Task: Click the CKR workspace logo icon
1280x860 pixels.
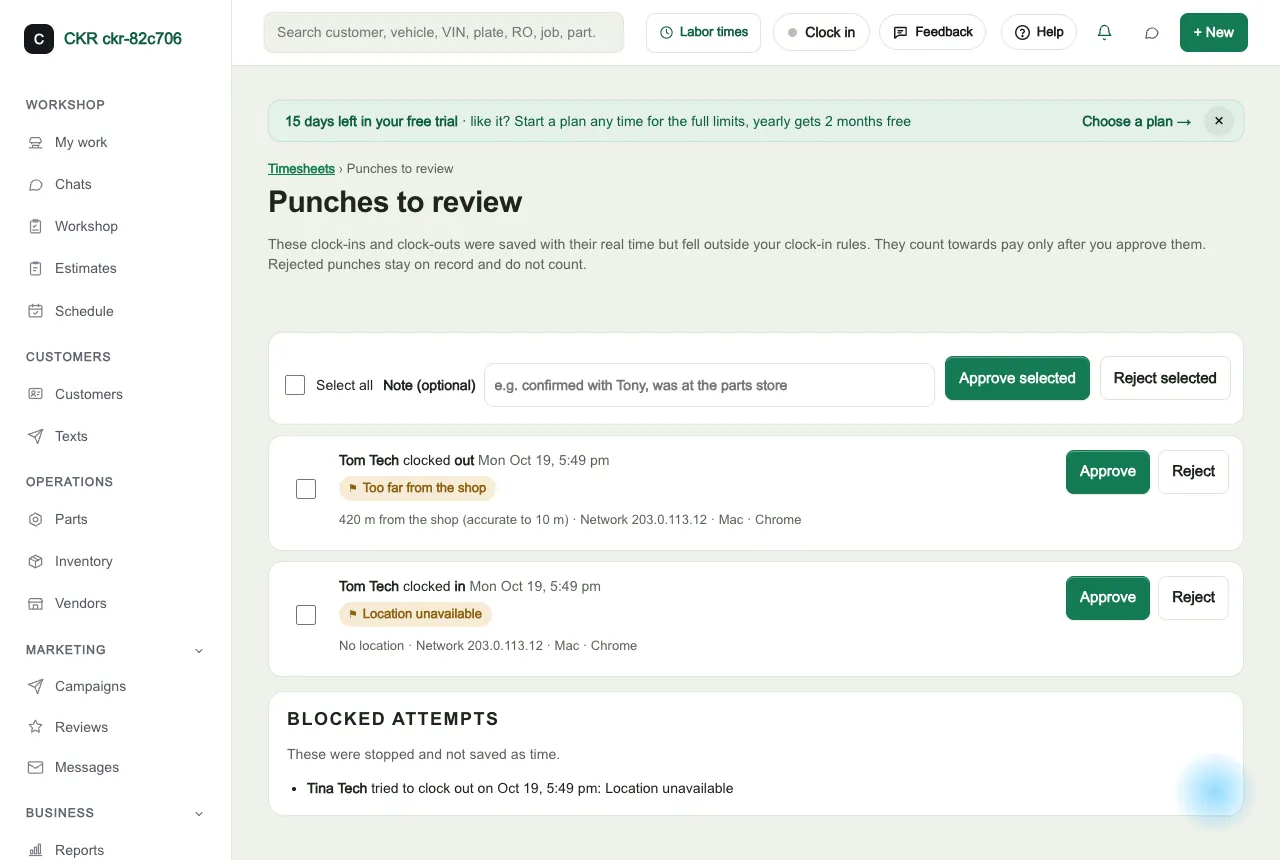Action: 39,39
